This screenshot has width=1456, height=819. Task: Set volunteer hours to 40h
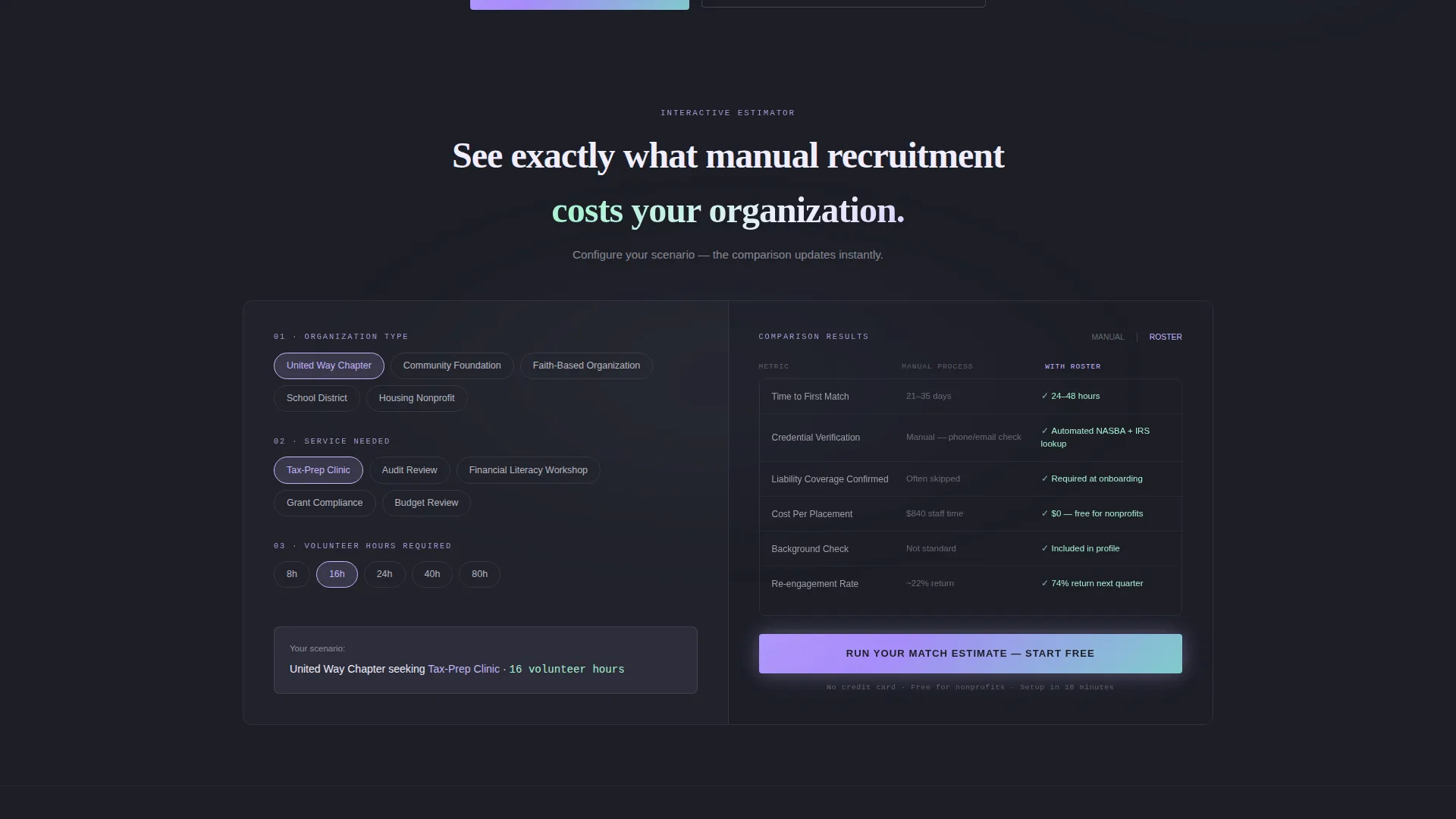(431, 574)
